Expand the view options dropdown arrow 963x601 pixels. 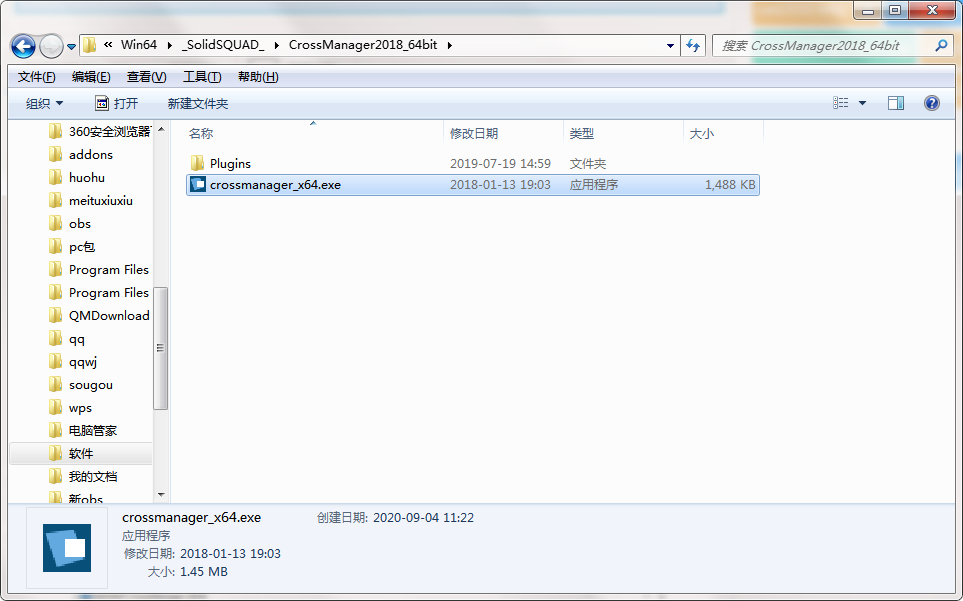[x=862, y=103]
